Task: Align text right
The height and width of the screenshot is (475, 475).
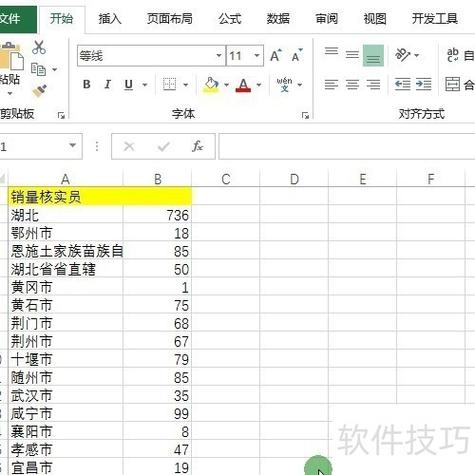Action: coord(373,84)
